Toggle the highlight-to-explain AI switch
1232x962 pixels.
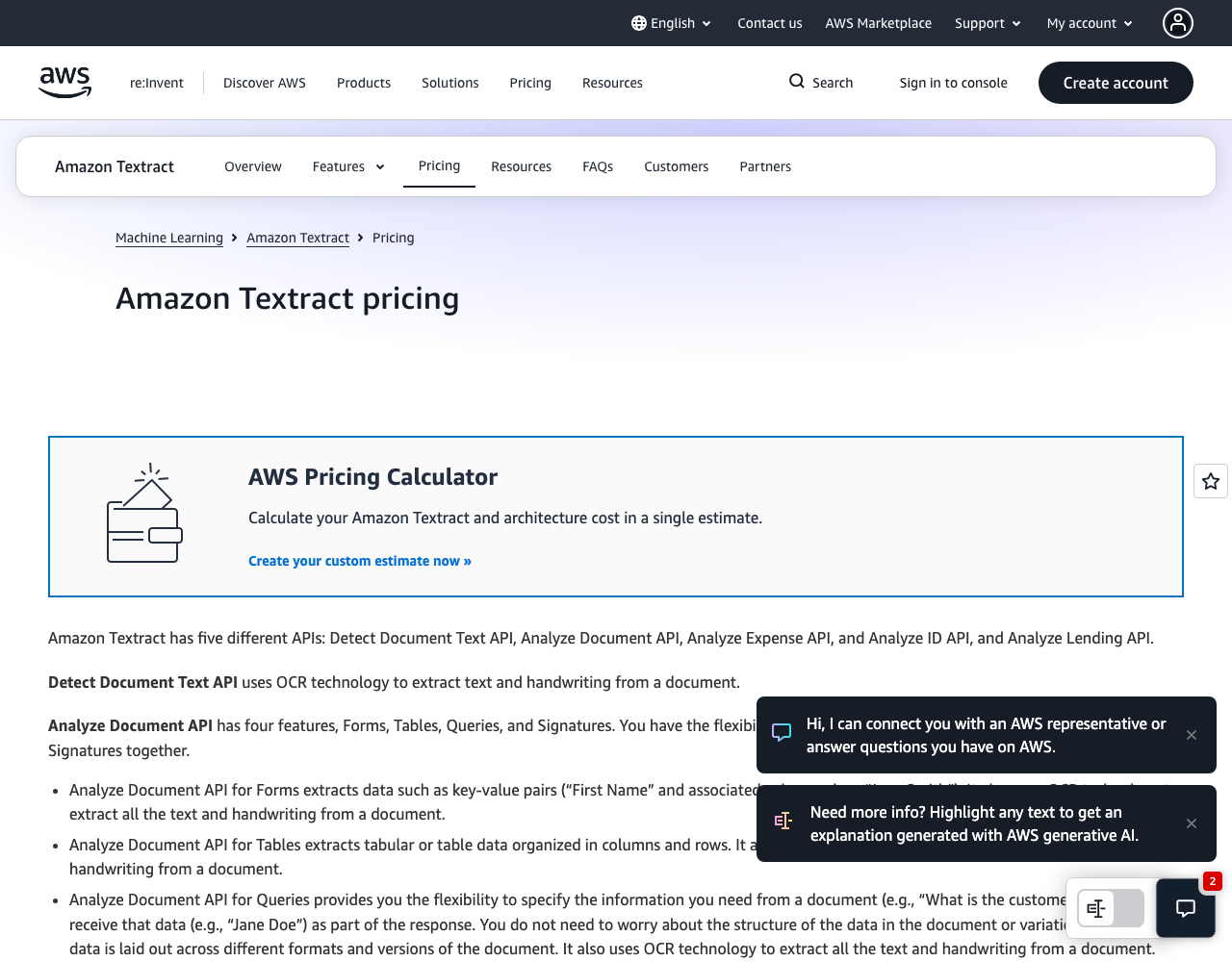(x=1111, y=908)
